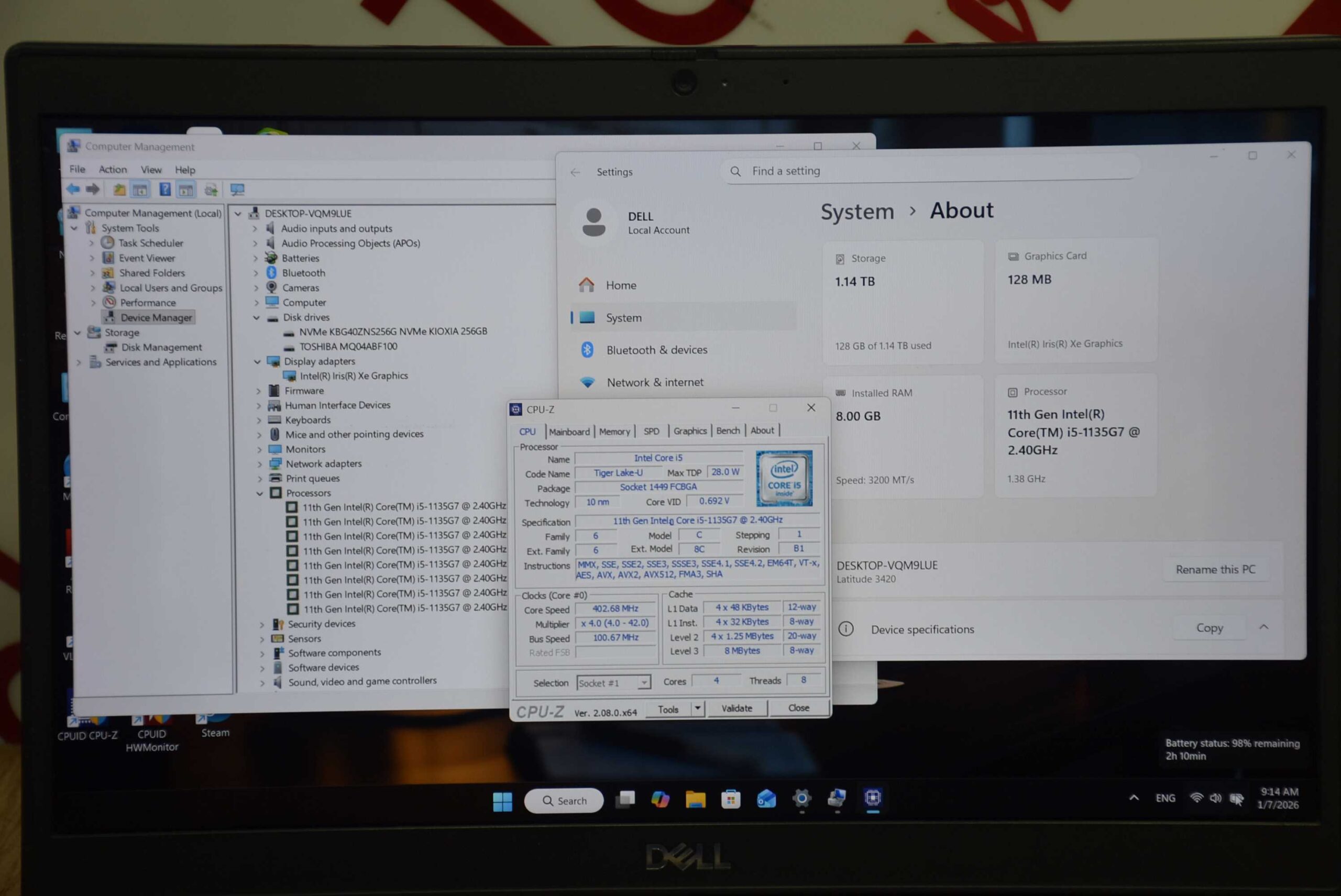Click the Rename this PC button
Viewport: 1341px width, 896px height.
tap(1215, 570)
